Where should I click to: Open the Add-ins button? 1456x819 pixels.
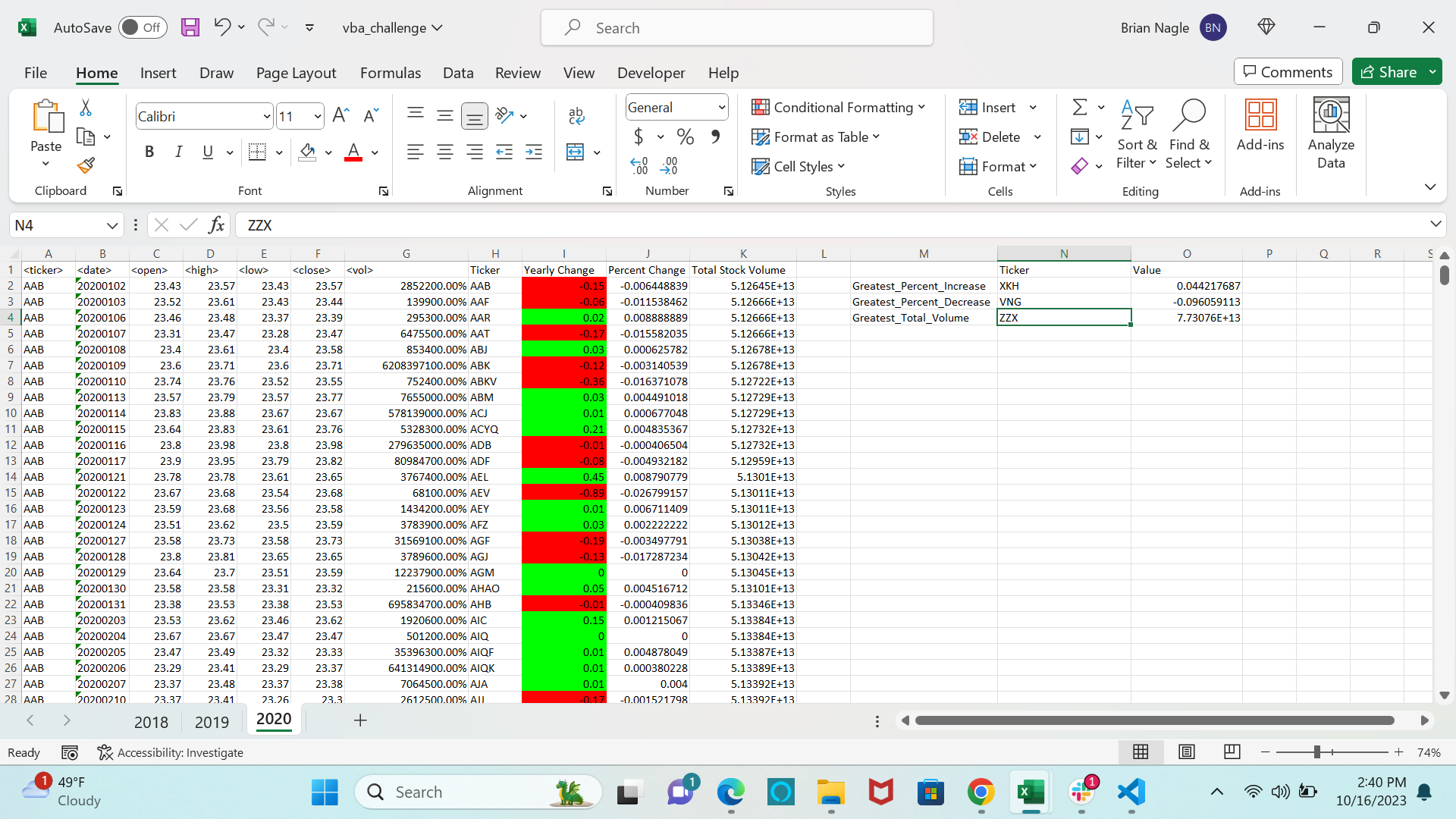pos(1260,125)
